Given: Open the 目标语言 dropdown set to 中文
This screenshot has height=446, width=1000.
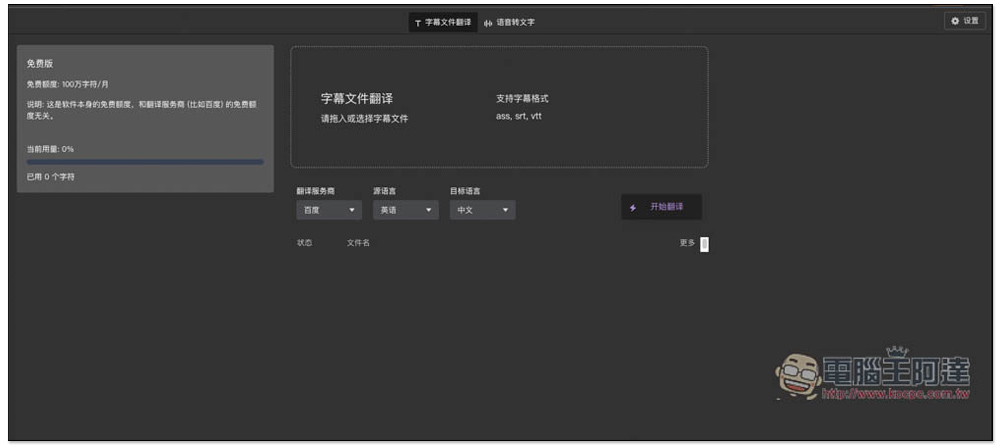Looking at the screenshot, I should (482, 211).
